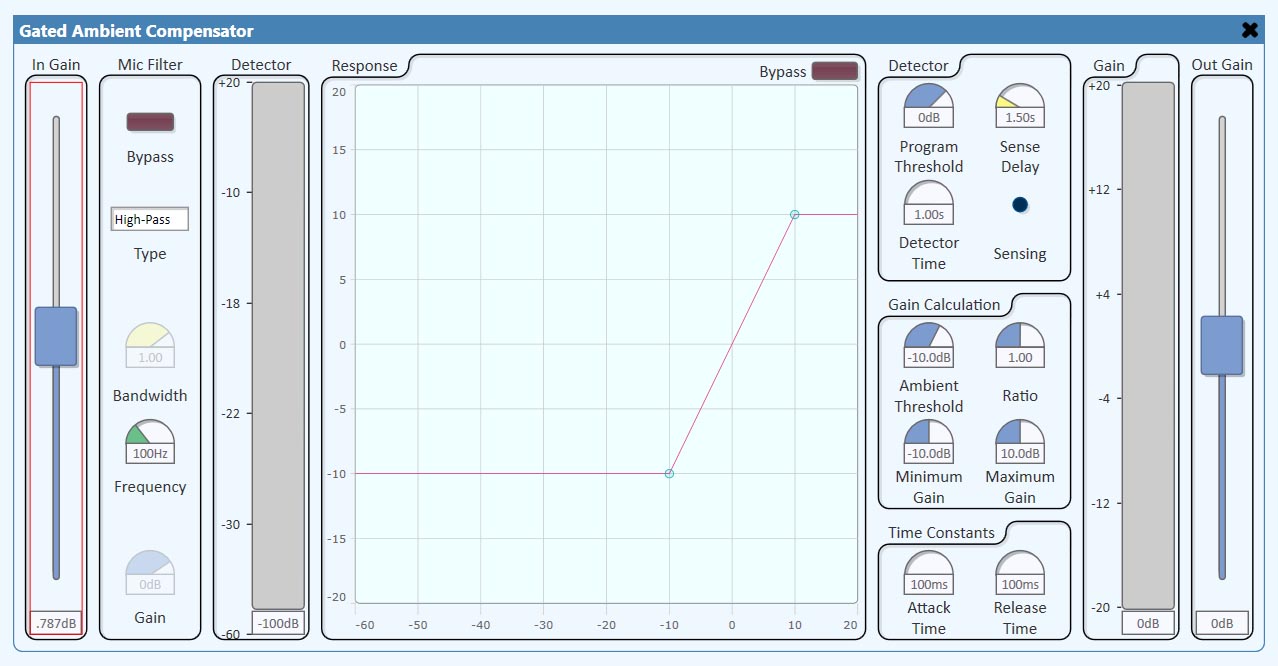
Task: Toggle the Response Bypass button
Action: [x=834, y=71]
